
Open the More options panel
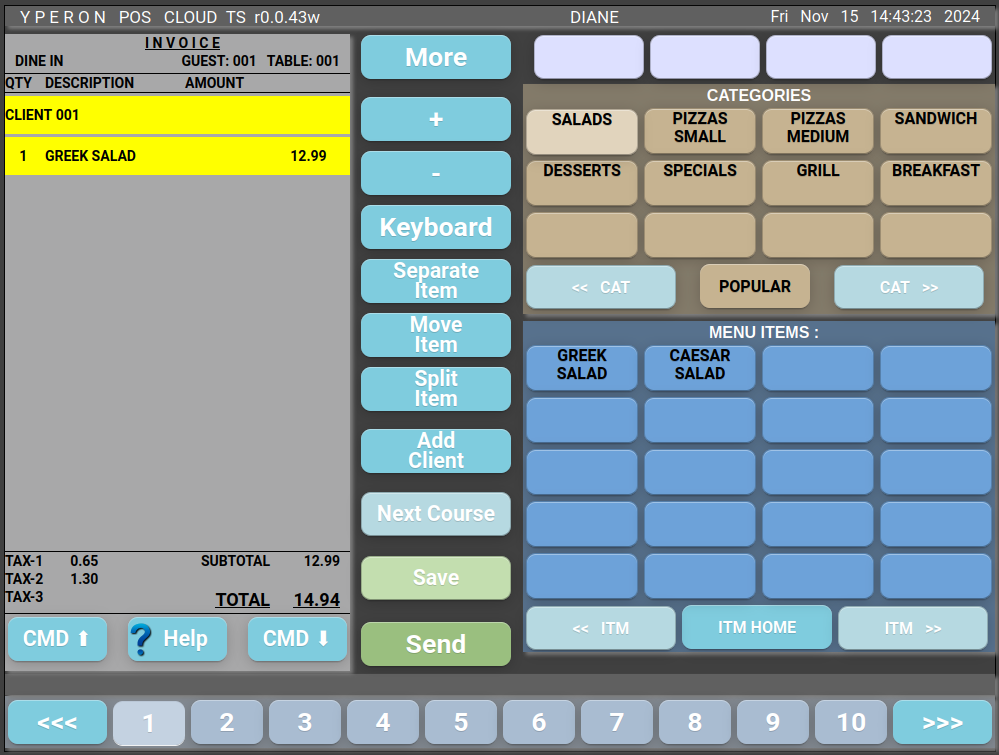pos(435,58)
